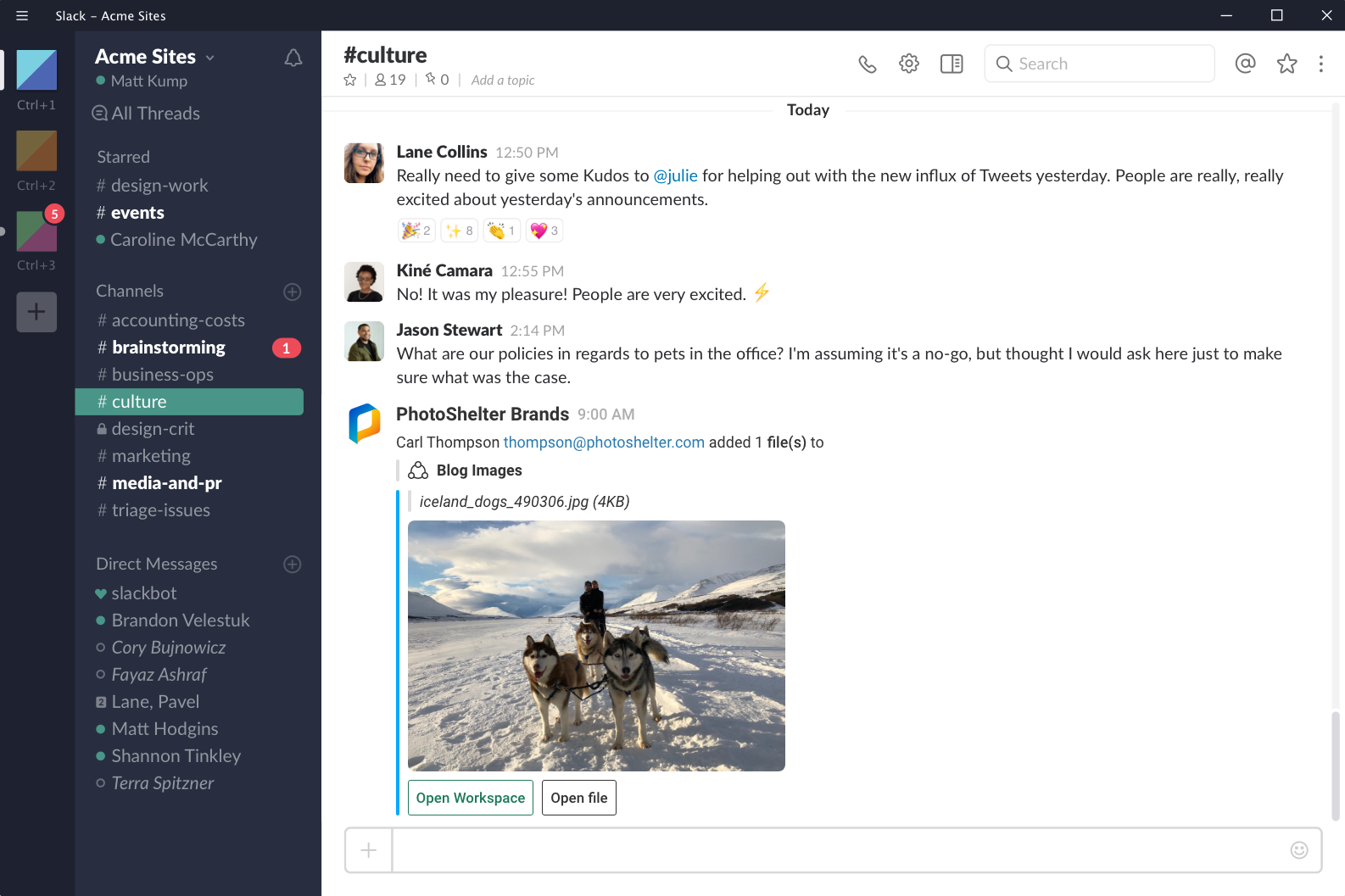
Task: Open the hamburger menu in the title bar
Action: (x=22, y=15)
